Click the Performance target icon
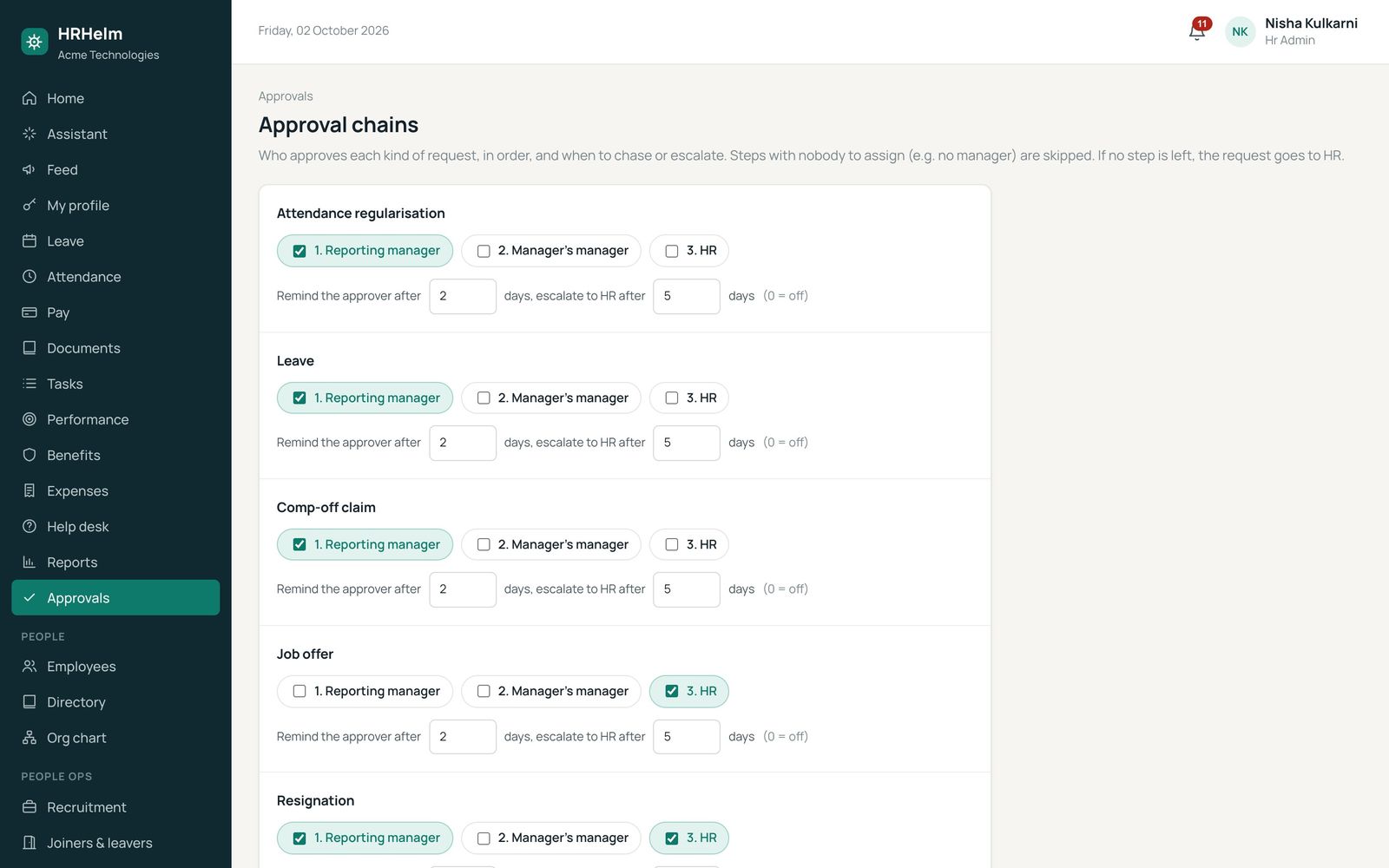 pyautogui.click(x=30, y=419)
